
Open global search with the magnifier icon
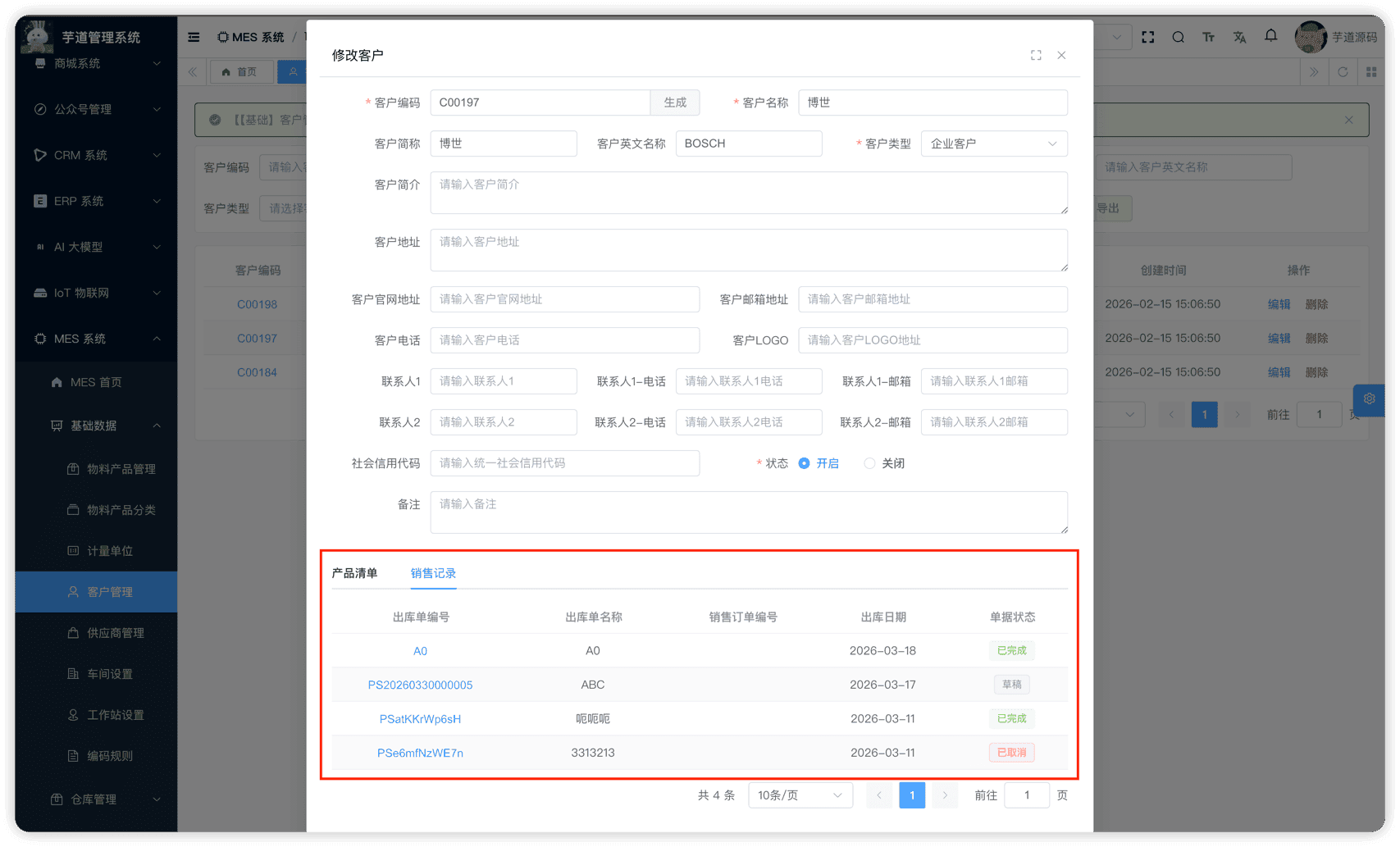pos(1178,37)
